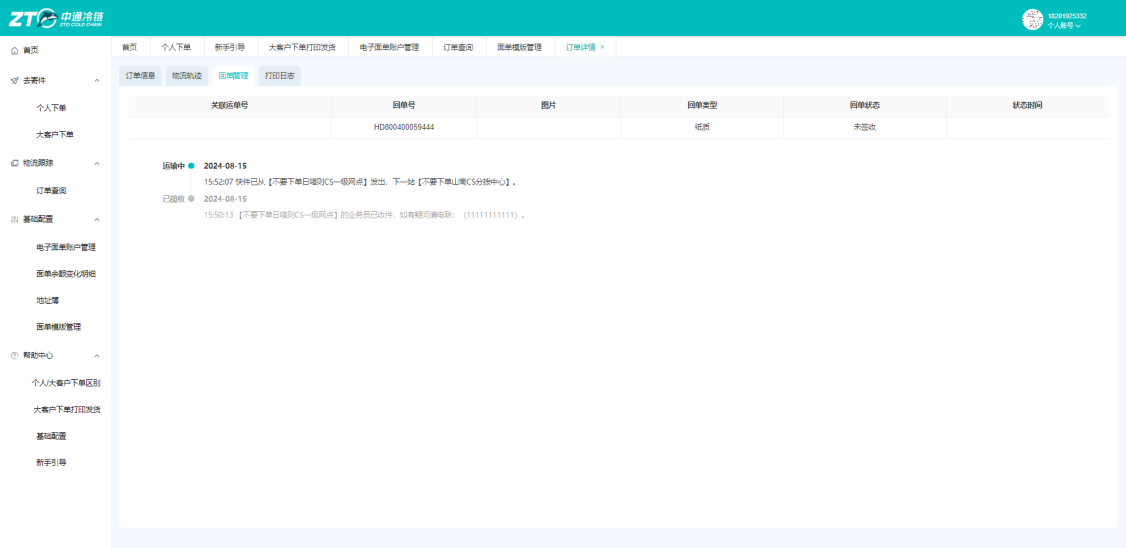
Task: Collapse the 去寄件 menu section
Action: coord(97,80)
